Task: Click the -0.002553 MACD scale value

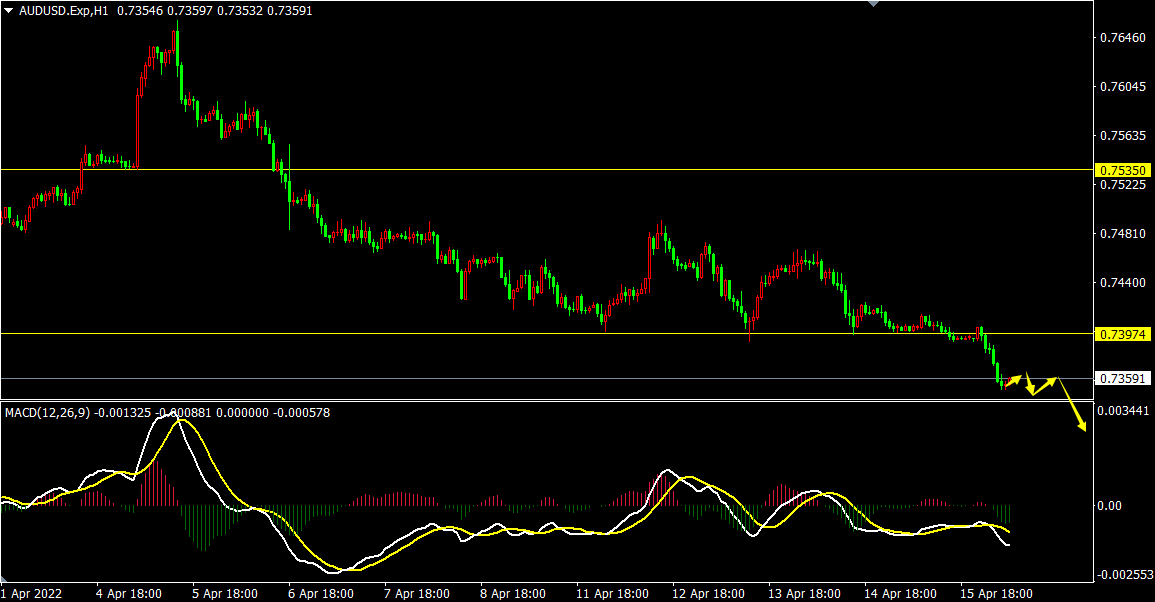Action: click(x=1124, y=575)
